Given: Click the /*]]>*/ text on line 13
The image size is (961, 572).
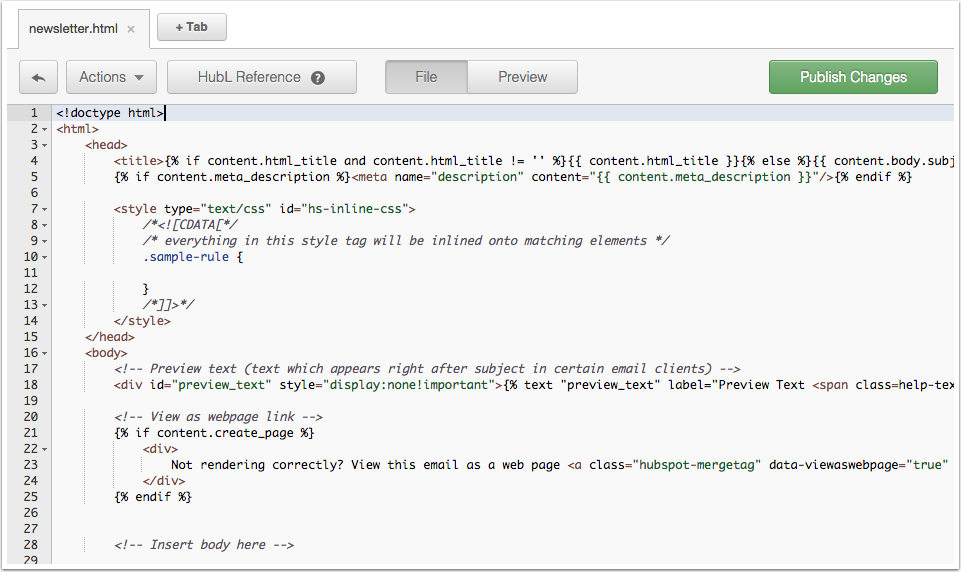Looking at the screenshot, I should click(168, 305).
